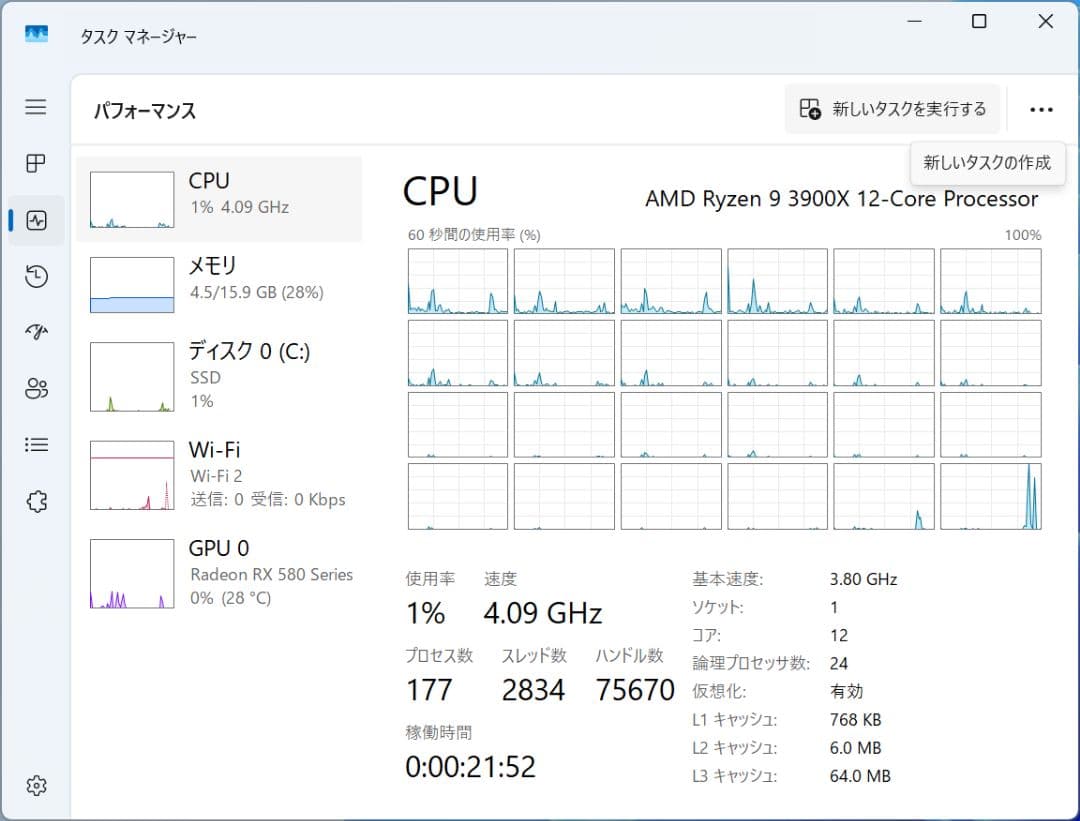Open the App history page icon

coord(36,276)
